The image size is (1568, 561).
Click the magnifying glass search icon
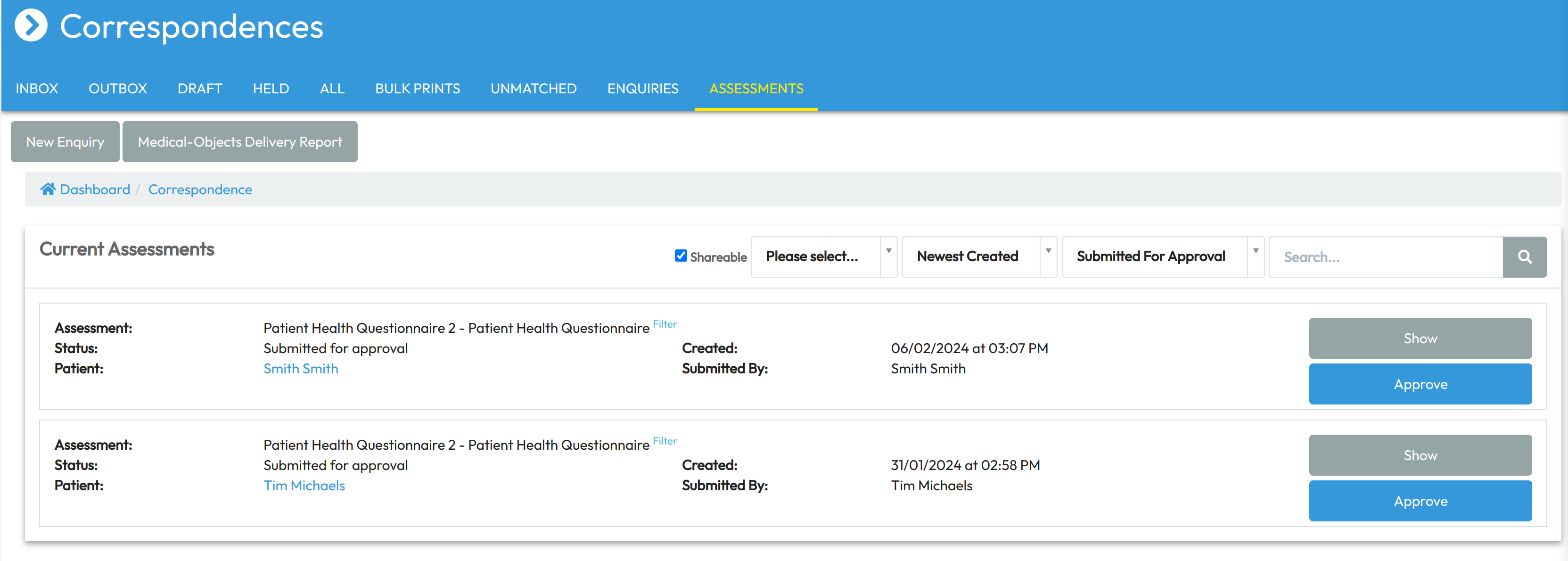pos(1524,257)
